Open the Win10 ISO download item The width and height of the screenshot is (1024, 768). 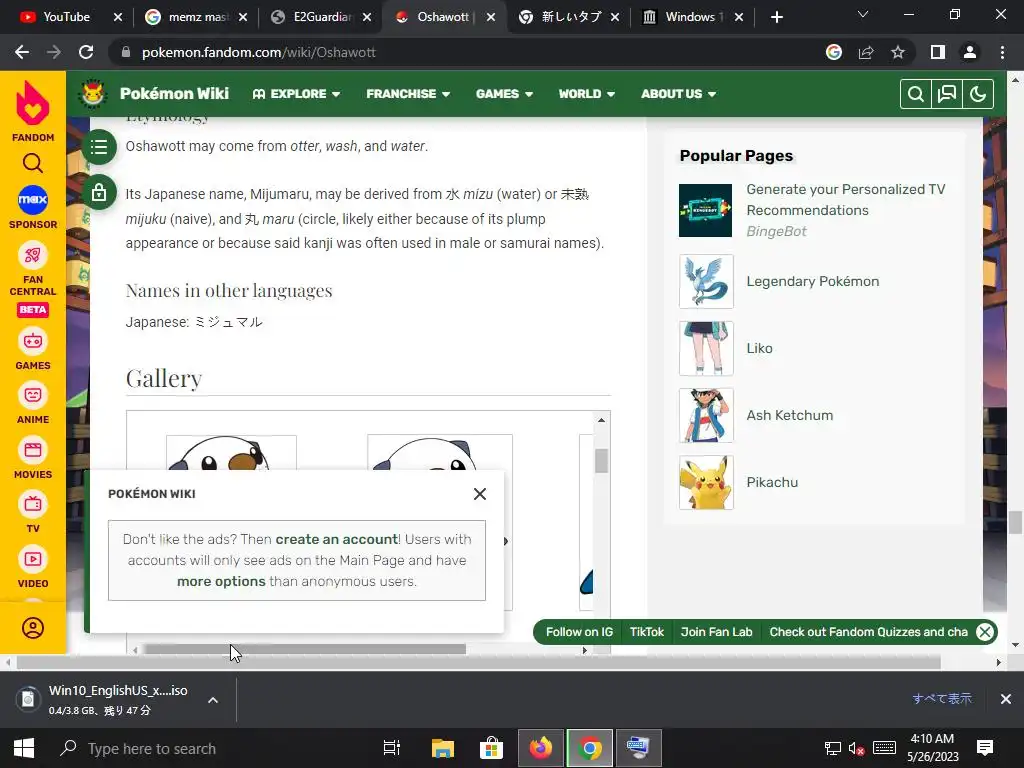click(x=118, y=699)
